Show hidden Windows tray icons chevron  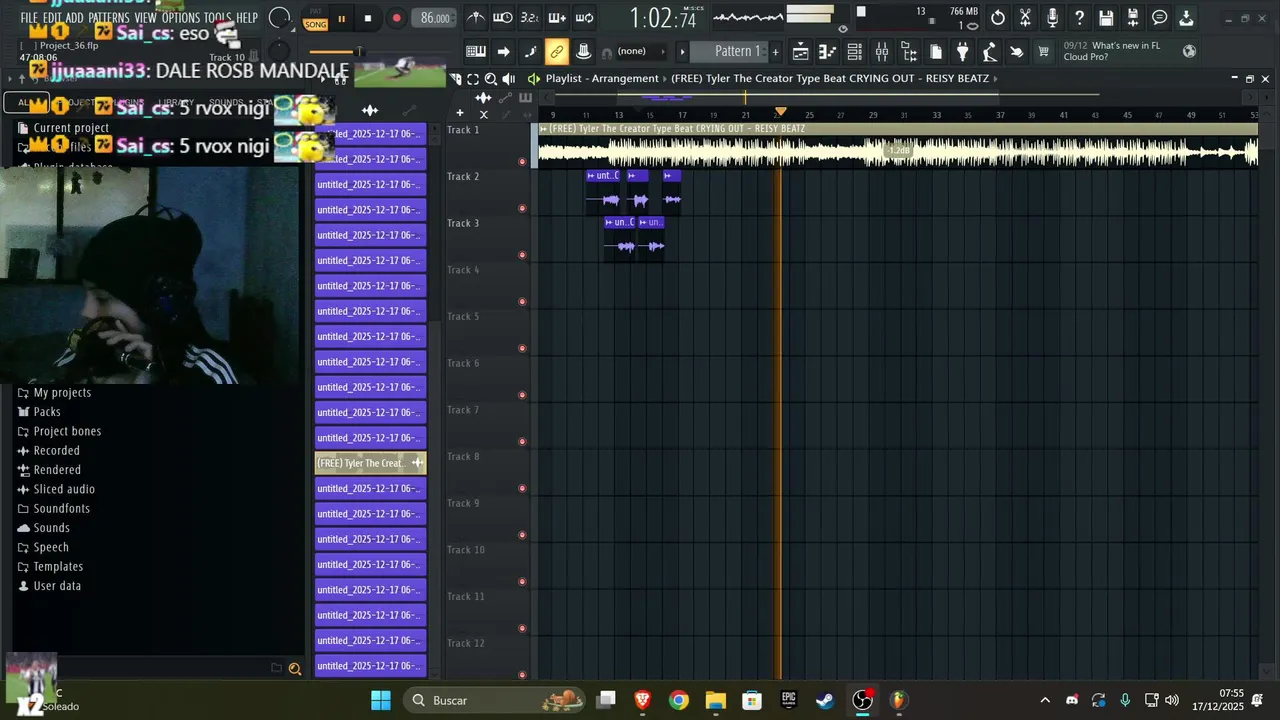pyautogui.click(x=1045, y=700)
